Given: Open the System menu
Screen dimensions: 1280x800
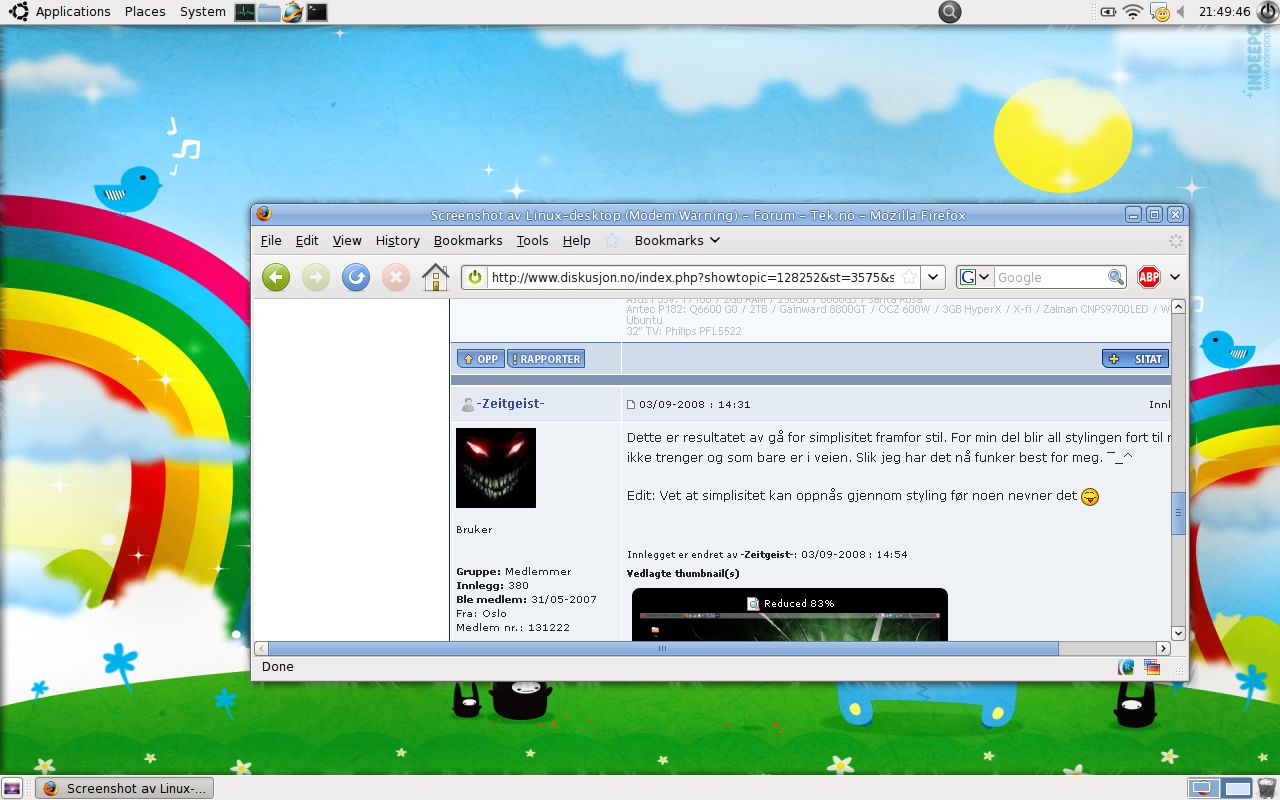Looking at the screenshot, I should coord(203,12).
